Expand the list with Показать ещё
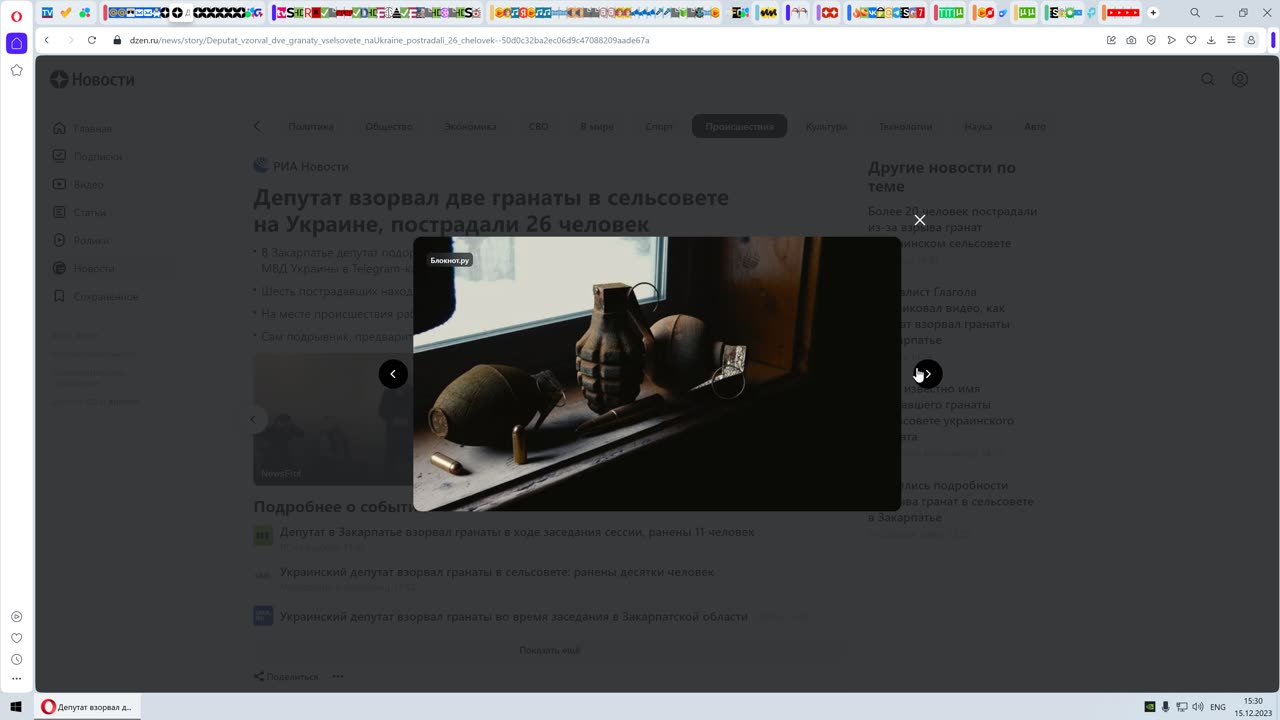Screen dimensions: 1280x720 [x=549, y=650]
